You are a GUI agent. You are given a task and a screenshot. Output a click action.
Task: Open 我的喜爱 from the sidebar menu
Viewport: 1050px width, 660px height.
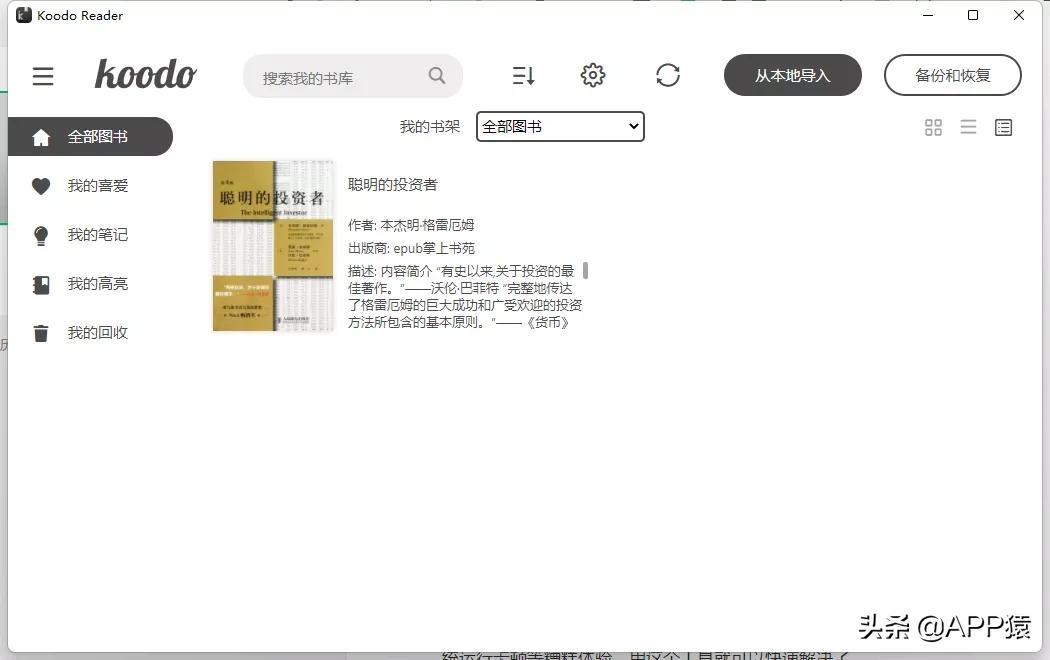[x=98, y=186]
